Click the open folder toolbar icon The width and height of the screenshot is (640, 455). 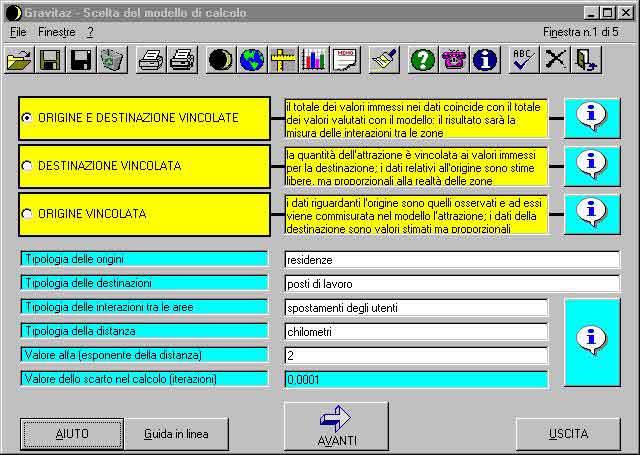click(19, 60)
